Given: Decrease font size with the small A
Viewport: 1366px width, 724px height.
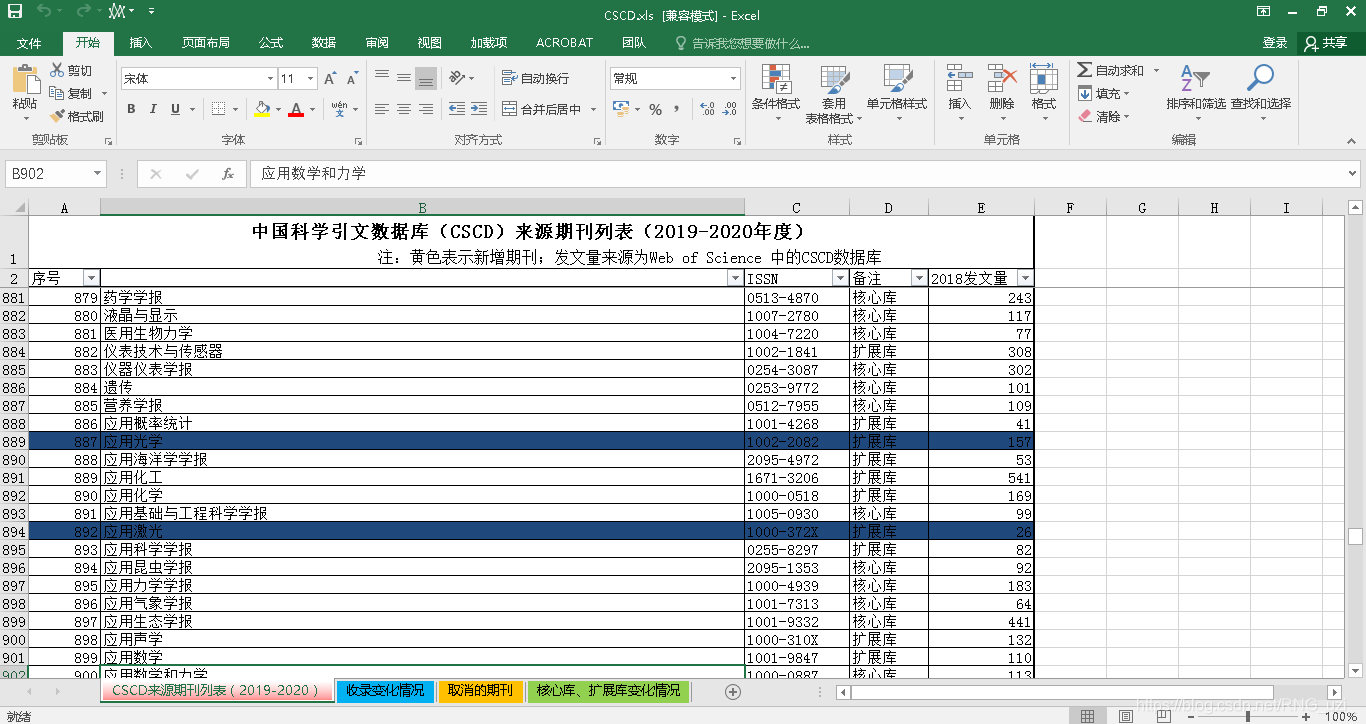Looking at the screenshot, I should coord(353,78).
